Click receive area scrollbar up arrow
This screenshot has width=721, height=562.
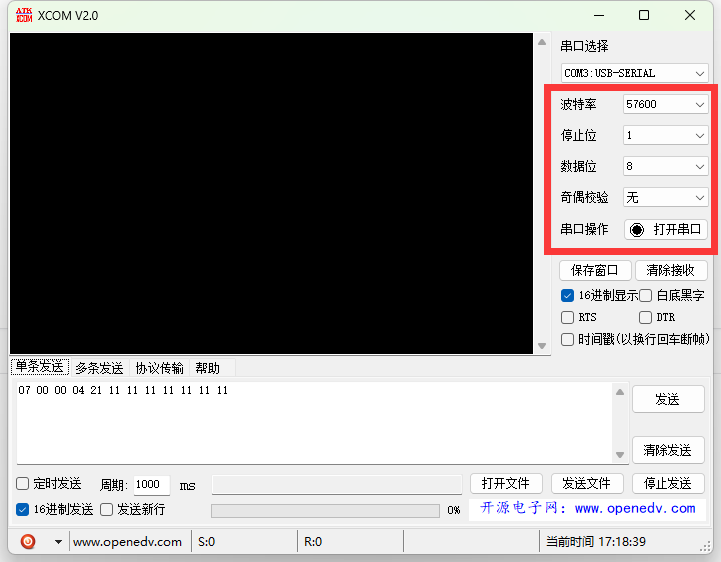pyautogui.click(x=542, y=42)
